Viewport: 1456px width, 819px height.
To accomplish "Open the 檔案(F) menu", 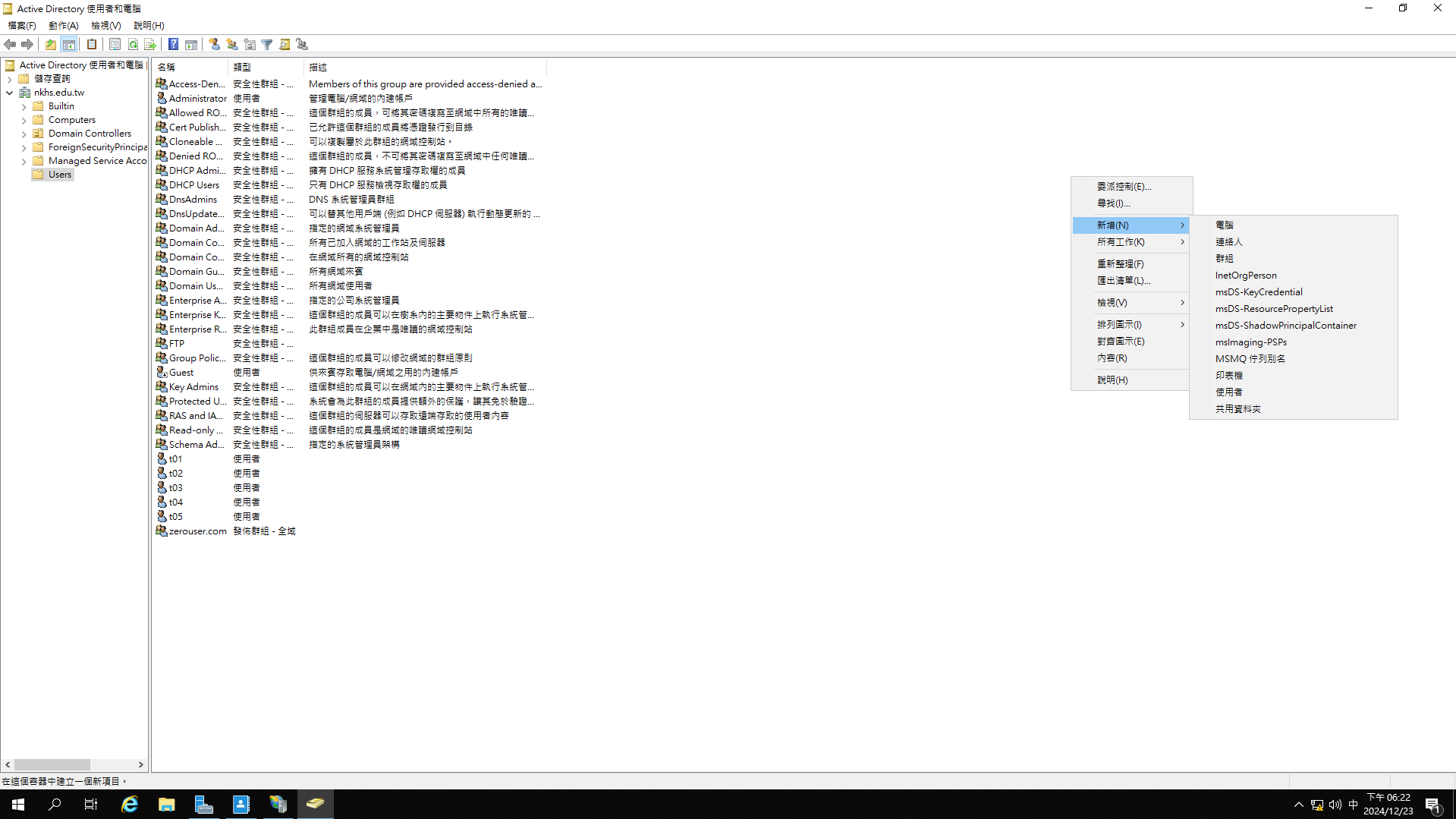I will (21, 26).
